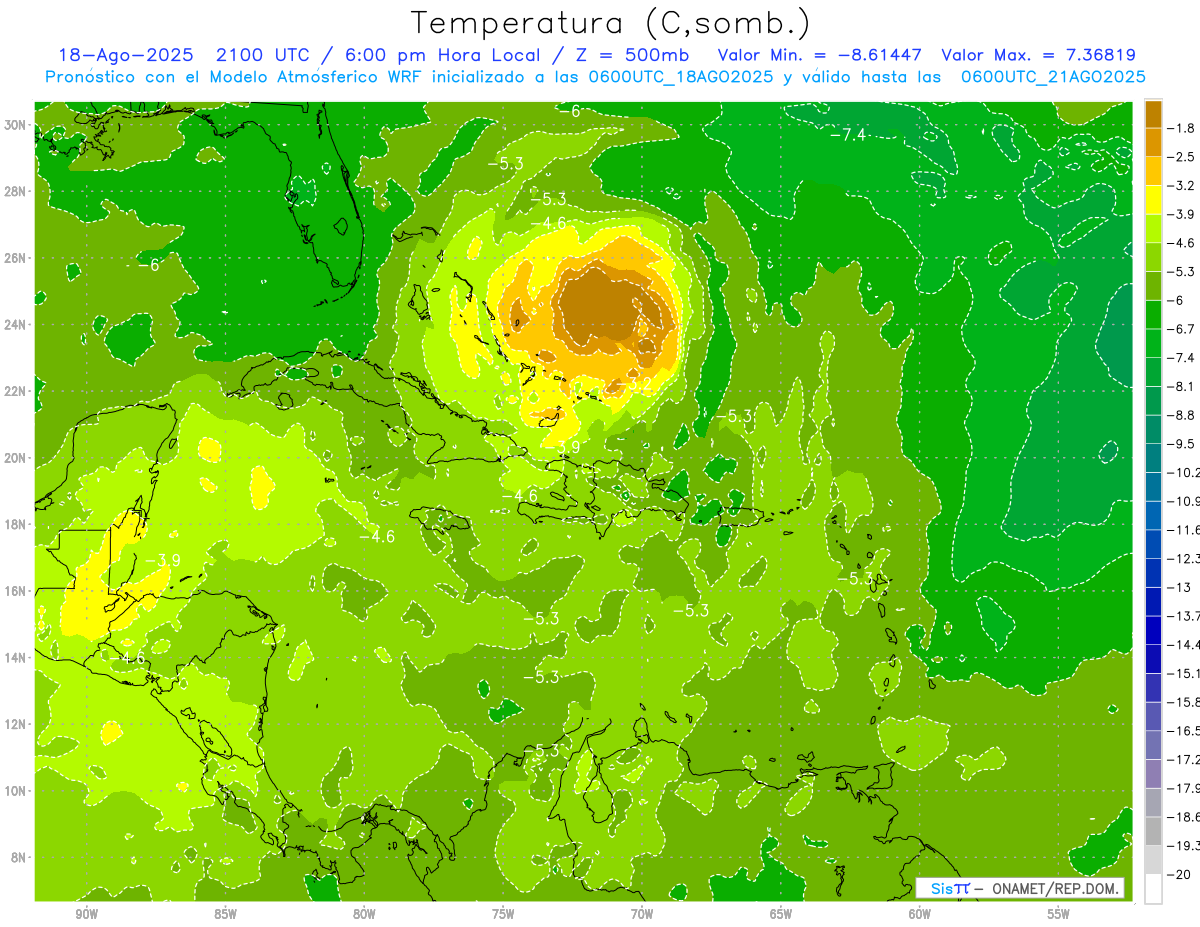Select legend color band between -3.2 and -3.9
The image size is (1200, 927).
point(1153,200)
